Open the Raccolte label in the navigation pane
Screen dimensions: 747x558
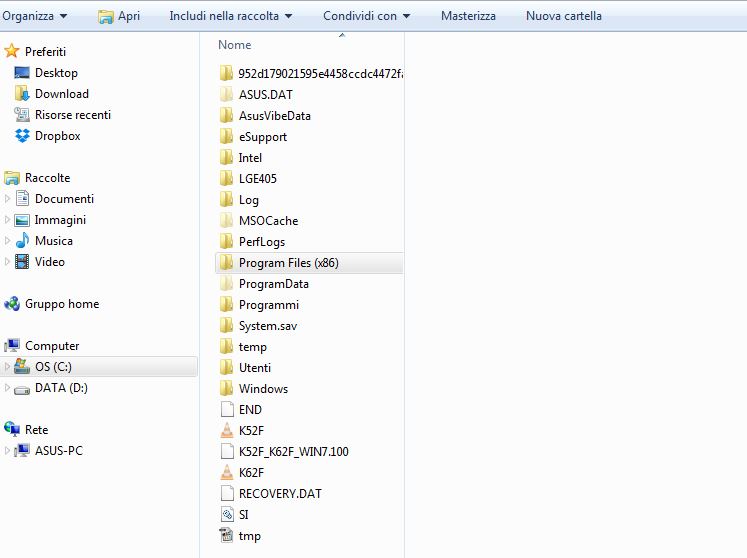(x=48, y=178)
